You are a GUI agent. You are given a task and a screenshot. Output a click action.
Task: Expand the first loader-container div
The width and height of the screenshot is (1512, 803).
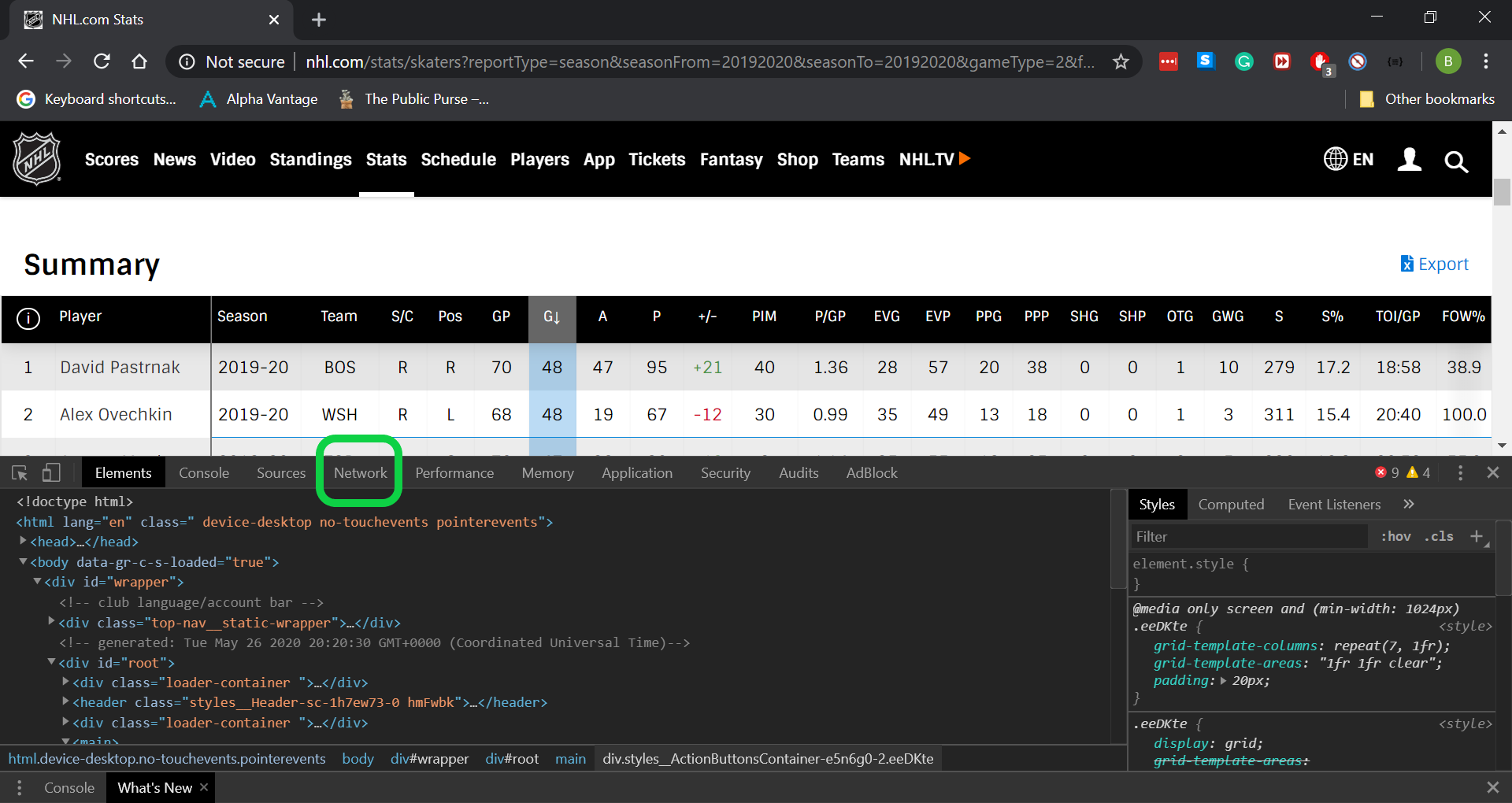click(66, 681)
